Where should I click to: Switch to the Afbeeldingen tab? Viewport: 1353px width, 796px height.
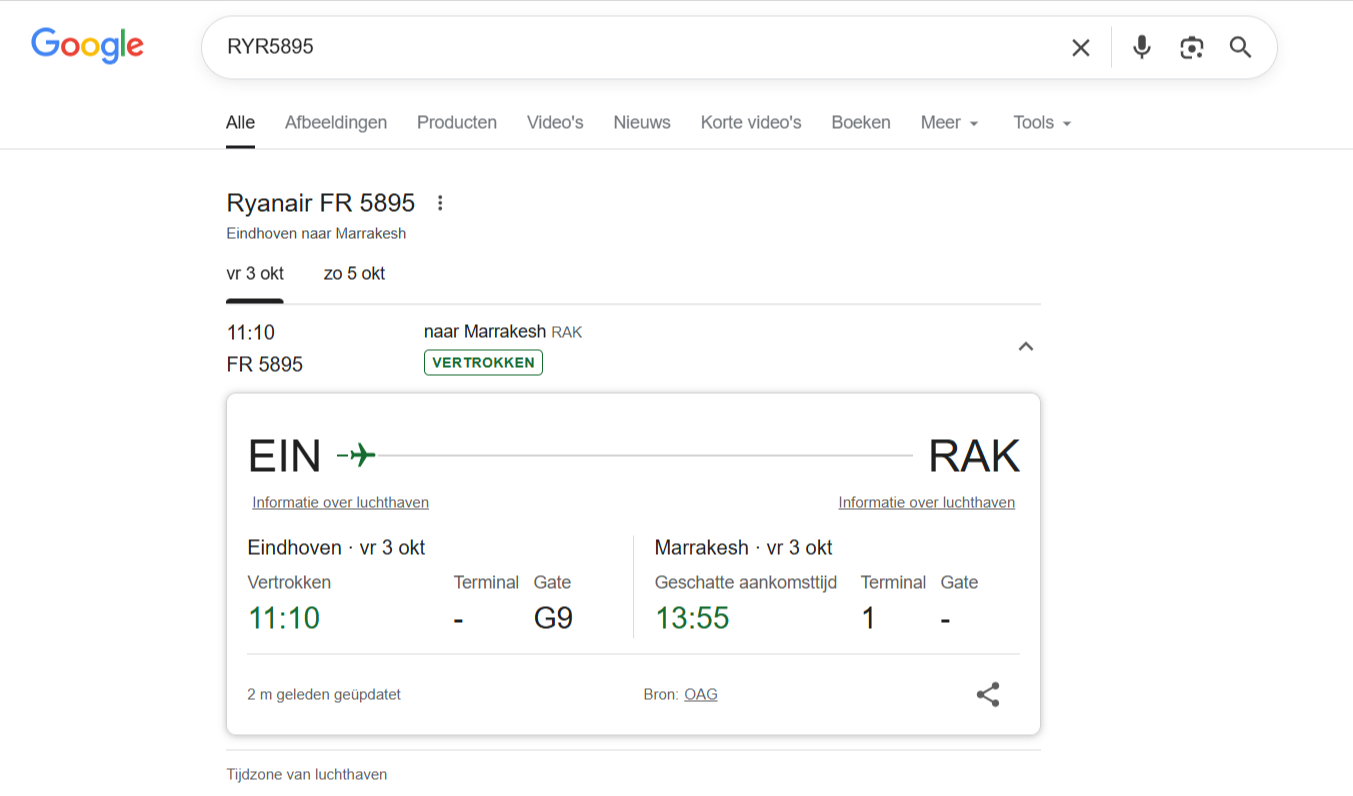[x=336, y=123]
